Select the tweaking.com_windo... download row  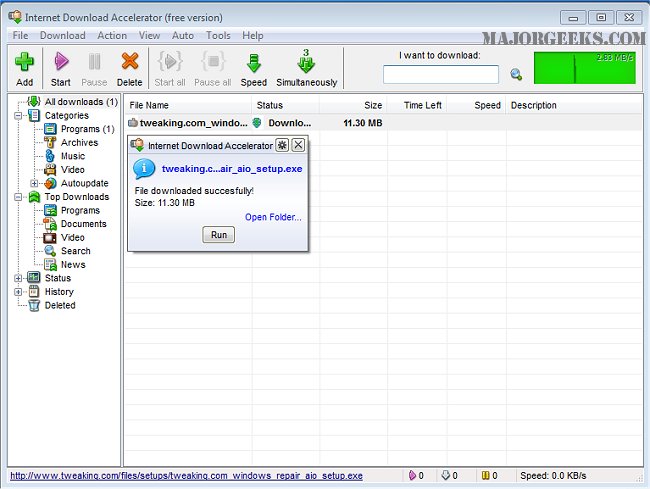[383, 123]
